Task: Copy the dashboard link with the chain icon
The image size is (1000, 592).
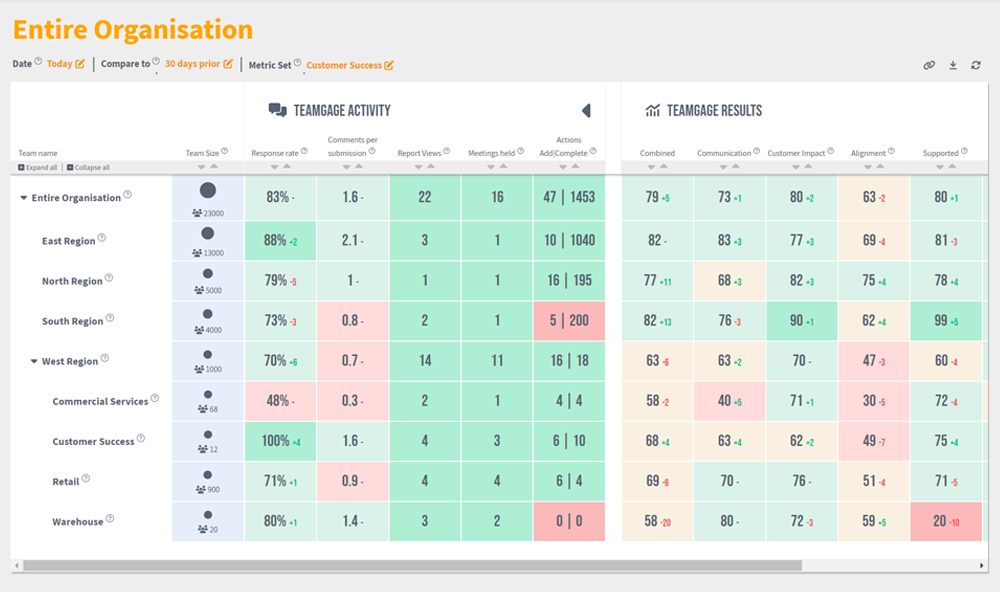Action: point(929,65)
